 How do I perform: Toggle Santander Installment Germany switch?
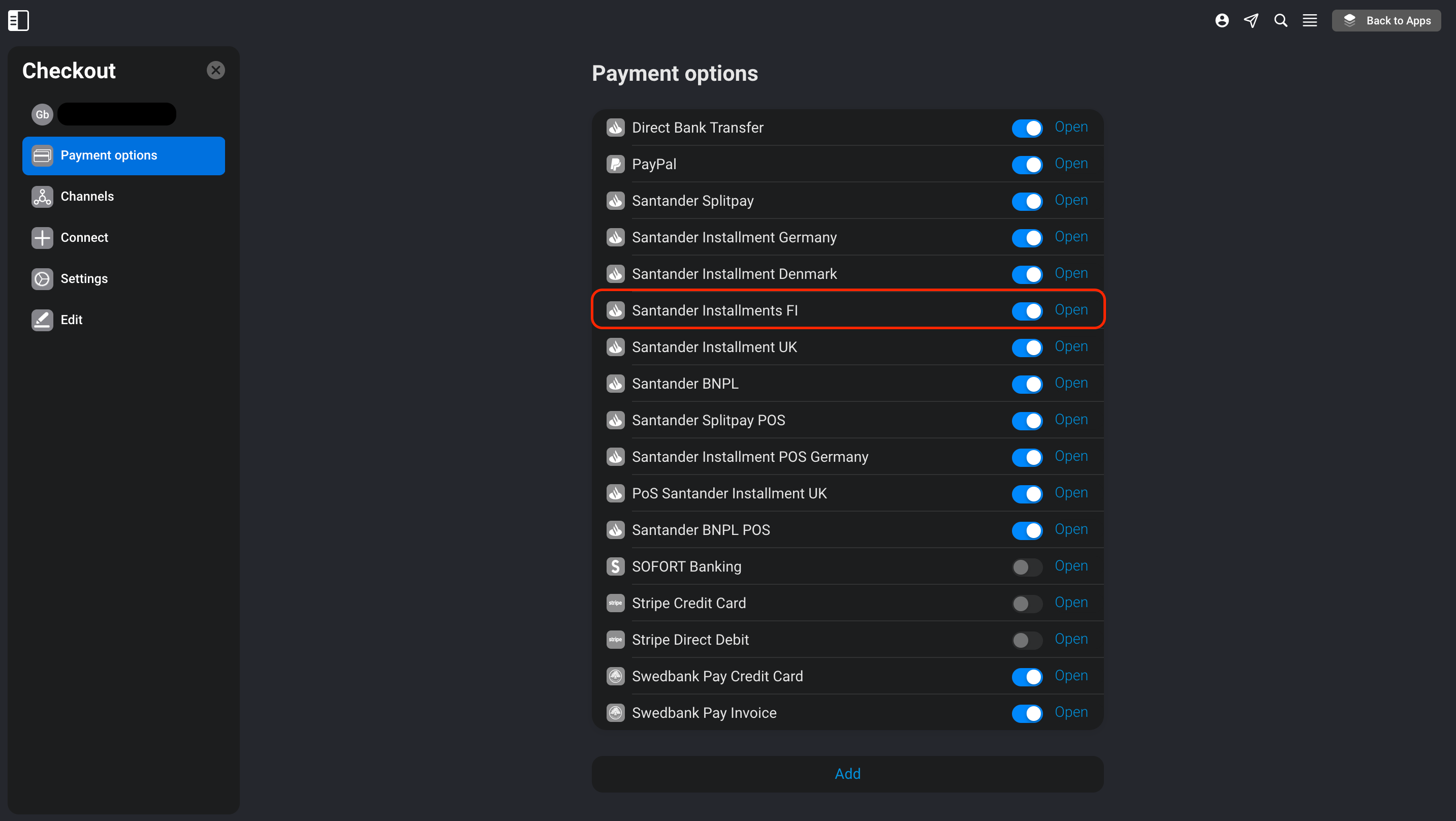[x=1027, y=238]
